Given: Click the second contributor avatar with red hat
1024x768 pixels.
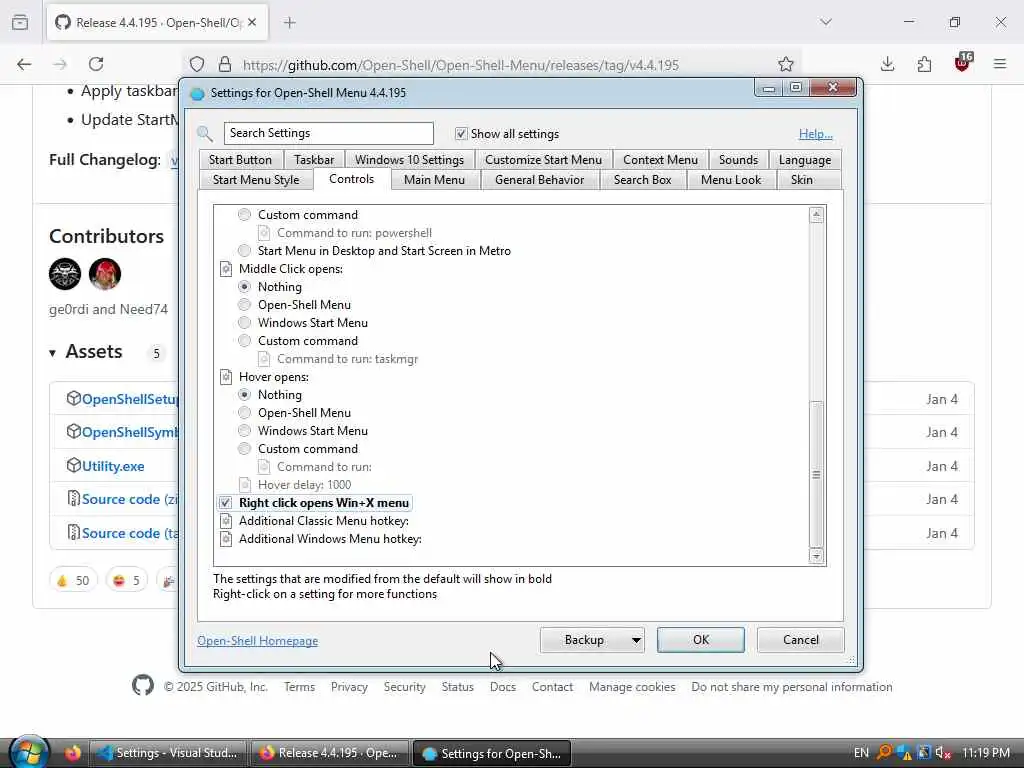Looking at the screenshot, I should 104,274.
